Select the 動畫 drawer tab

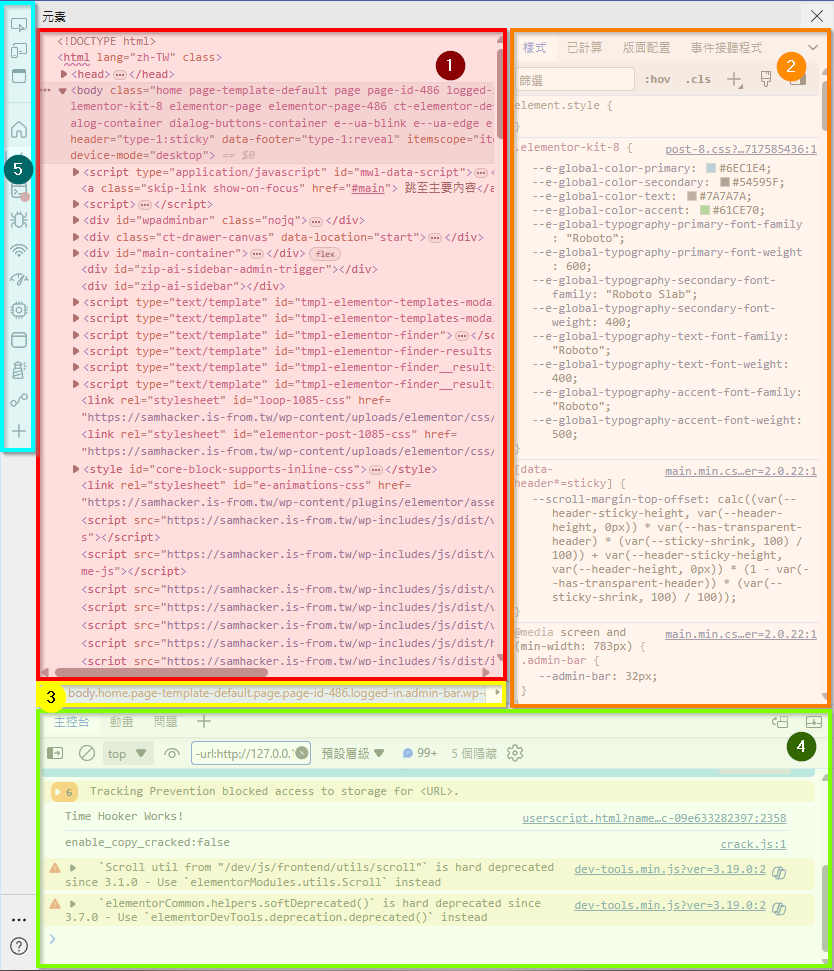121,721
